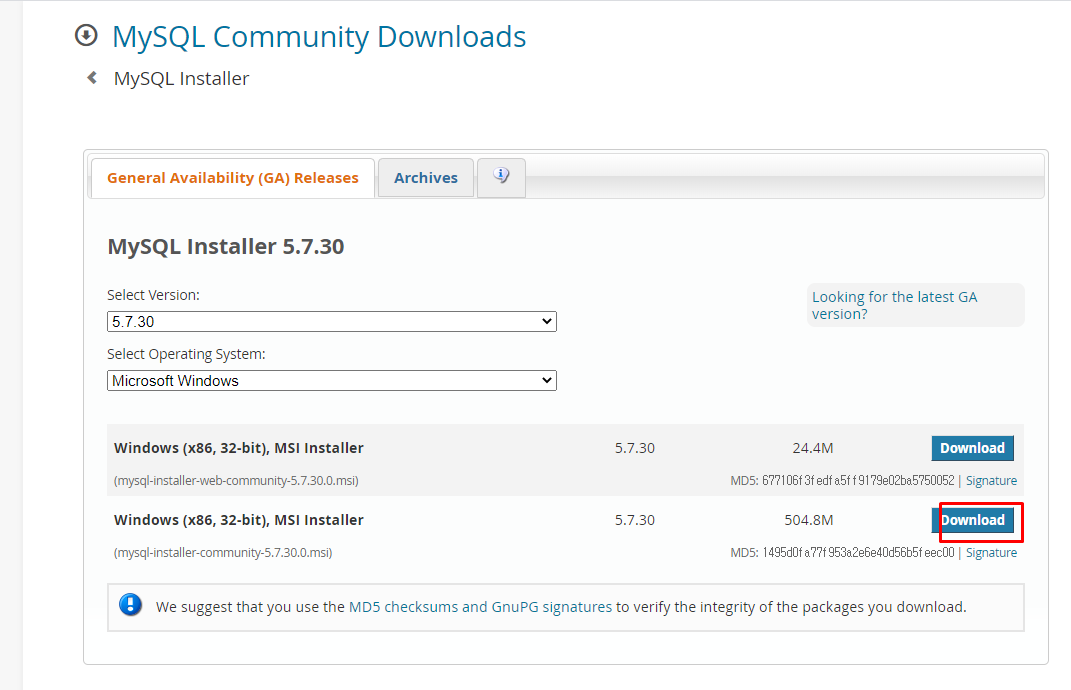Select the MySQL Installer 5.7.30 heading text
Screen dimensions: 1071x690
click(226, 246)
